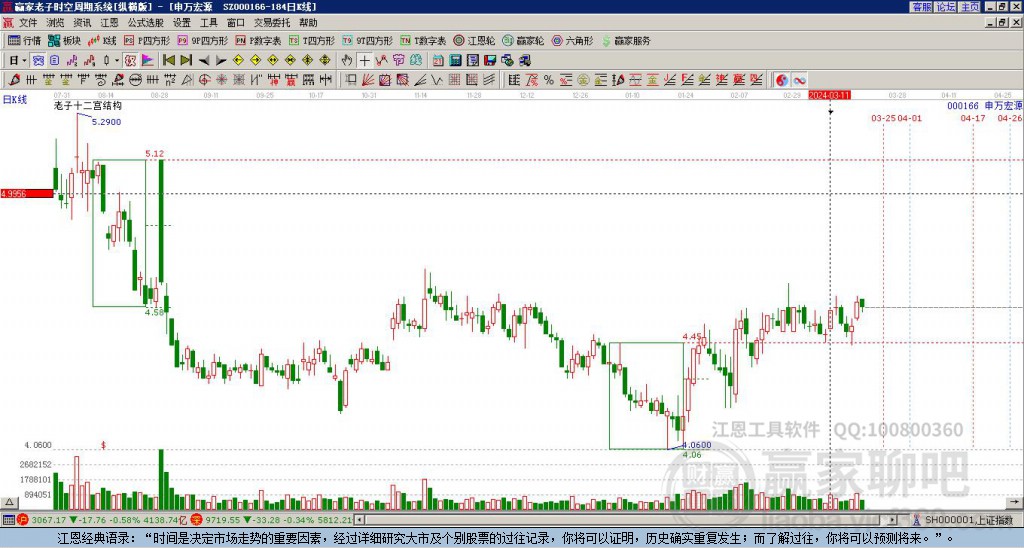
Task: Open the 主页 homepage link
Action: pyautogui.click(x=970, y=7)
